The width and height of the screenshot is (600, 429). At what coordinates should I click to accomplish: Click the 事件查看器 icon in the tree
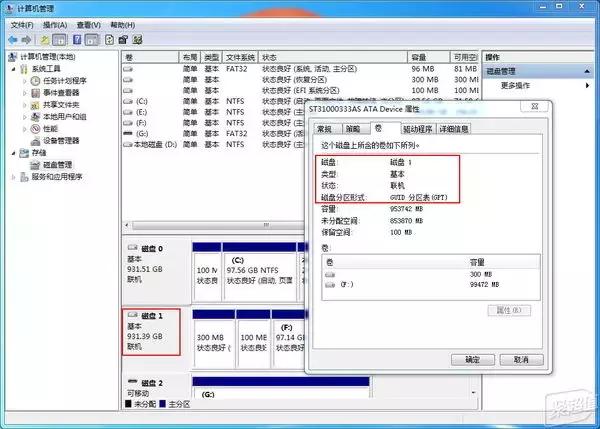click(35, 93)
